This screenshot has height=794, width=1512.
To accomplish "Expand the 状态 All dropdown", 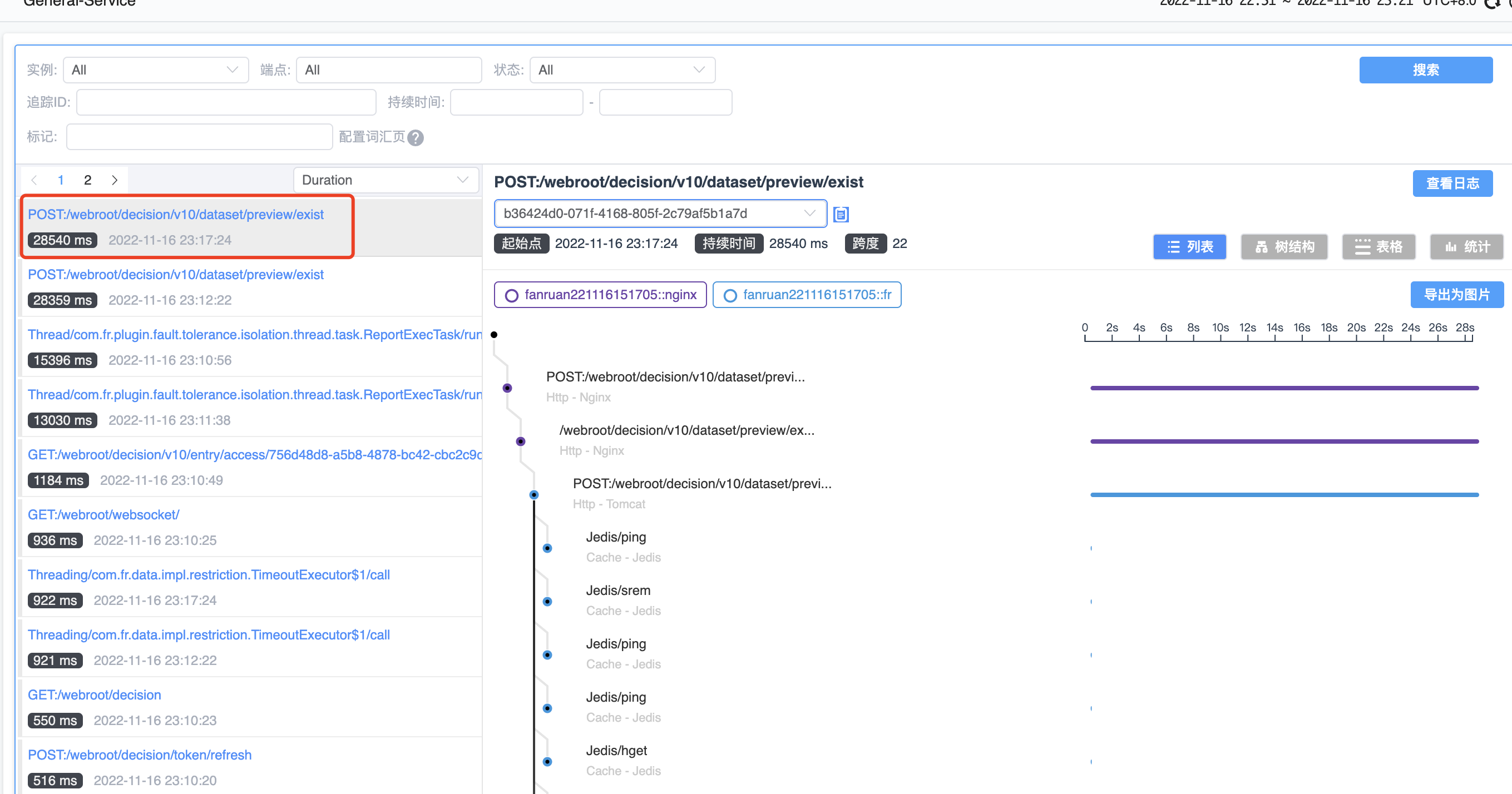I will click(x=622, y=70).
